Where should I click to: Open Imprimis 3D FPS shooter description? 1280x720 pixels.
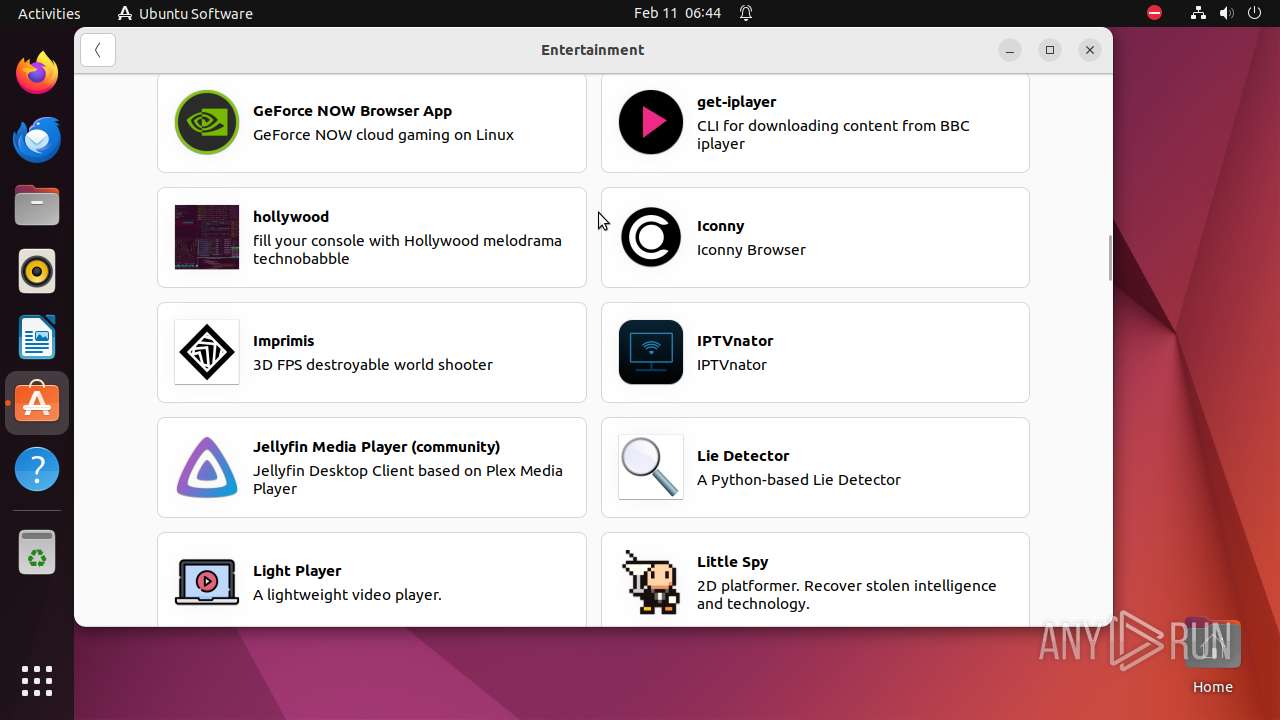pyautogui.click(x=373, y=365)
